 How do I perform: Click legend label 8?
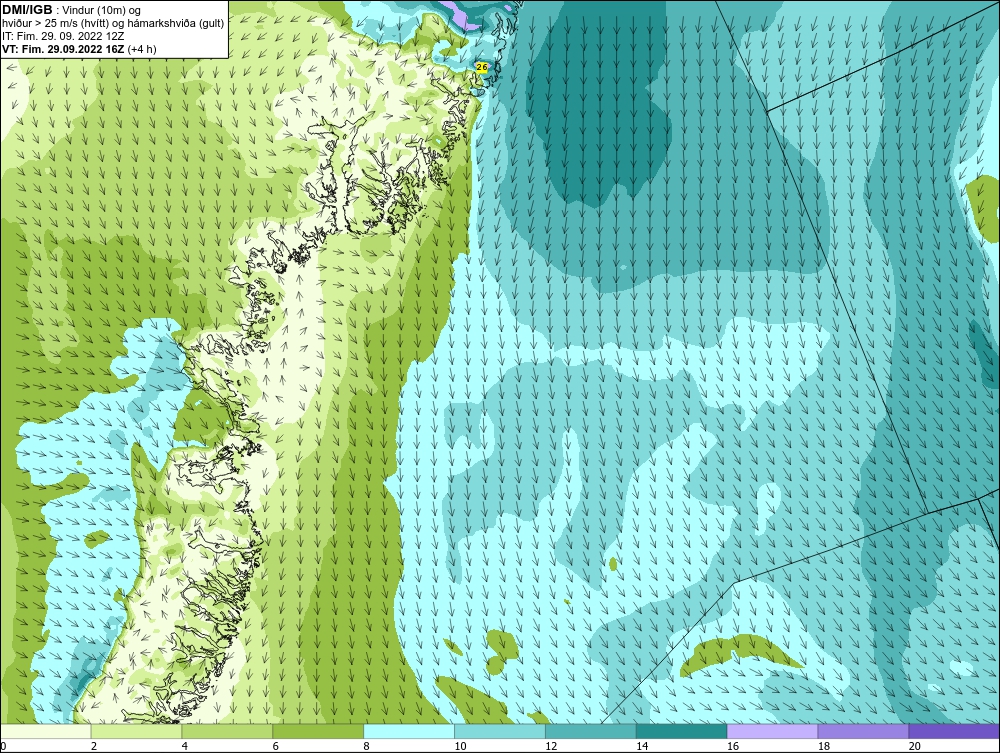(366, 746)
